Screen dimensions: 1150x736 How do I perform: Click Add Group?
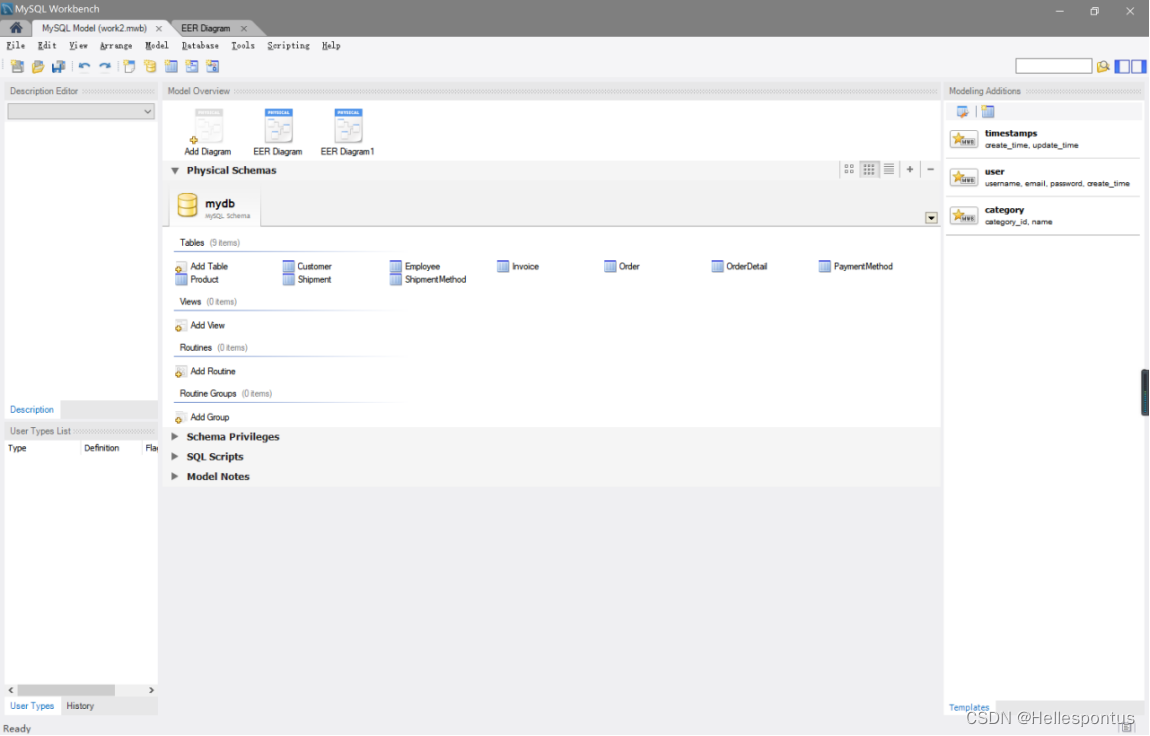tap(202, 417)
